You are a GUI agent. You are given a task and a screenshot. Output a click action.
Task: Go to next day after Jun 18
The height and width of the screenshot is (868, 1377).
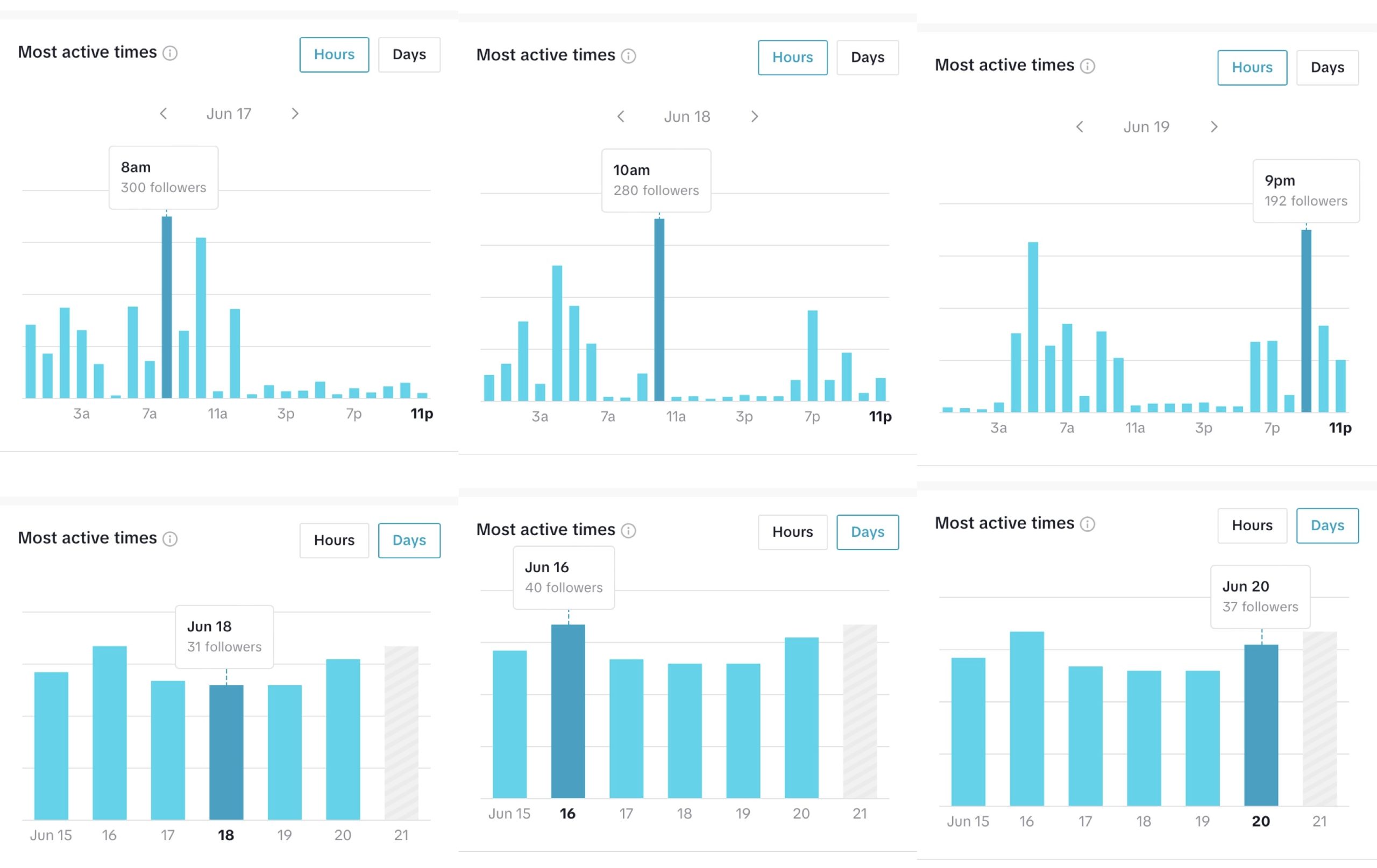point(754,117)
